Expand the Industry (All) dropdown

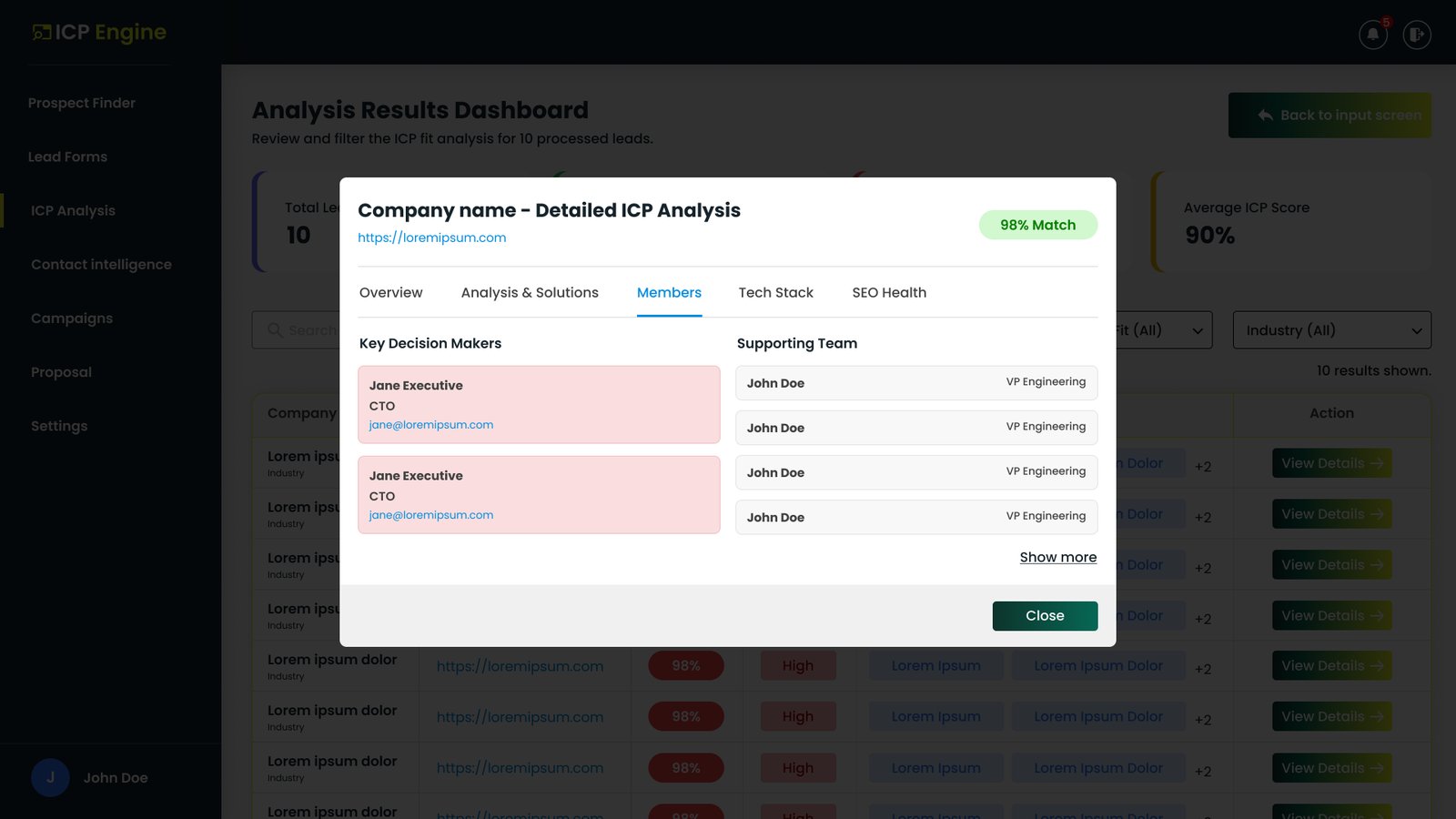pyautogui.click(x=1331, y=330)
